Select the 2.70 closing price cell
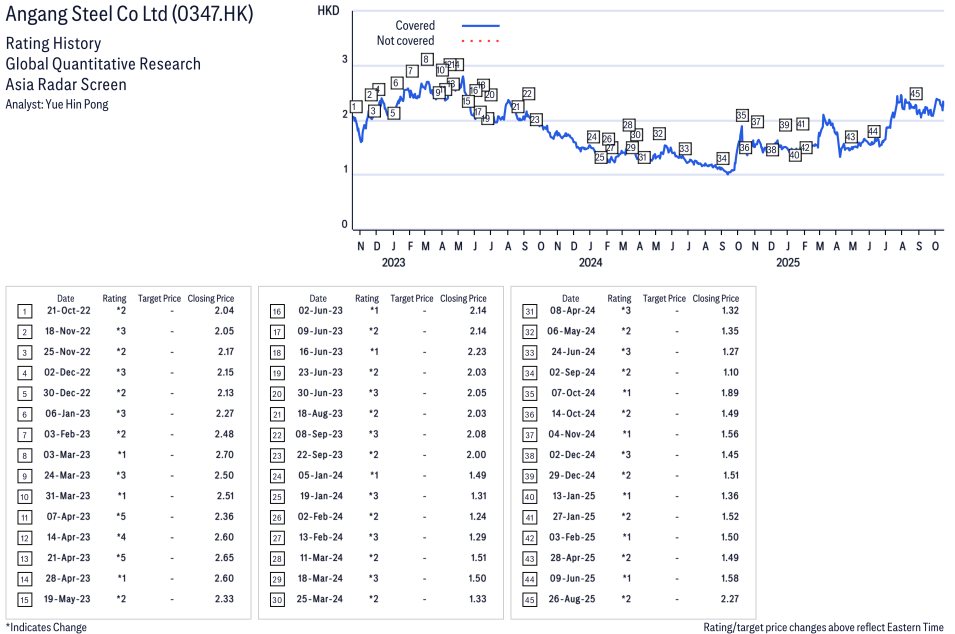 224,455
